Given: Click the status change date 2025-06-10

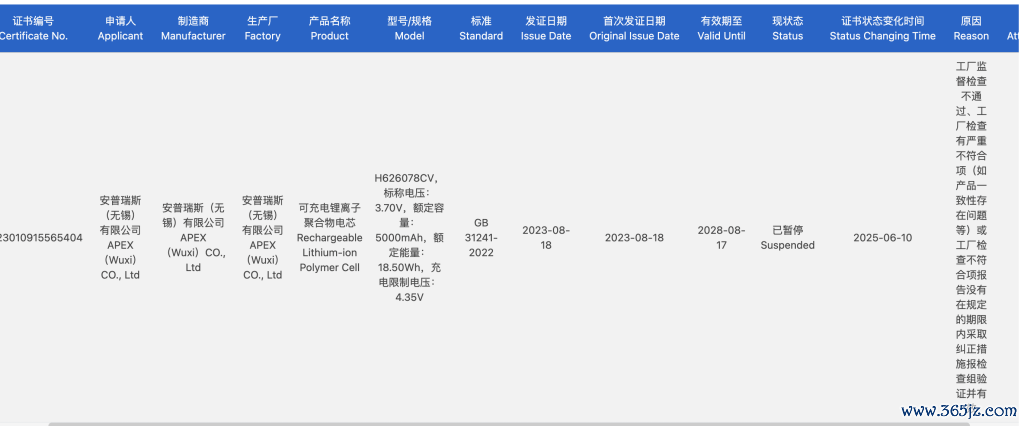Looking at the screenshot, I should coord(883,238).
